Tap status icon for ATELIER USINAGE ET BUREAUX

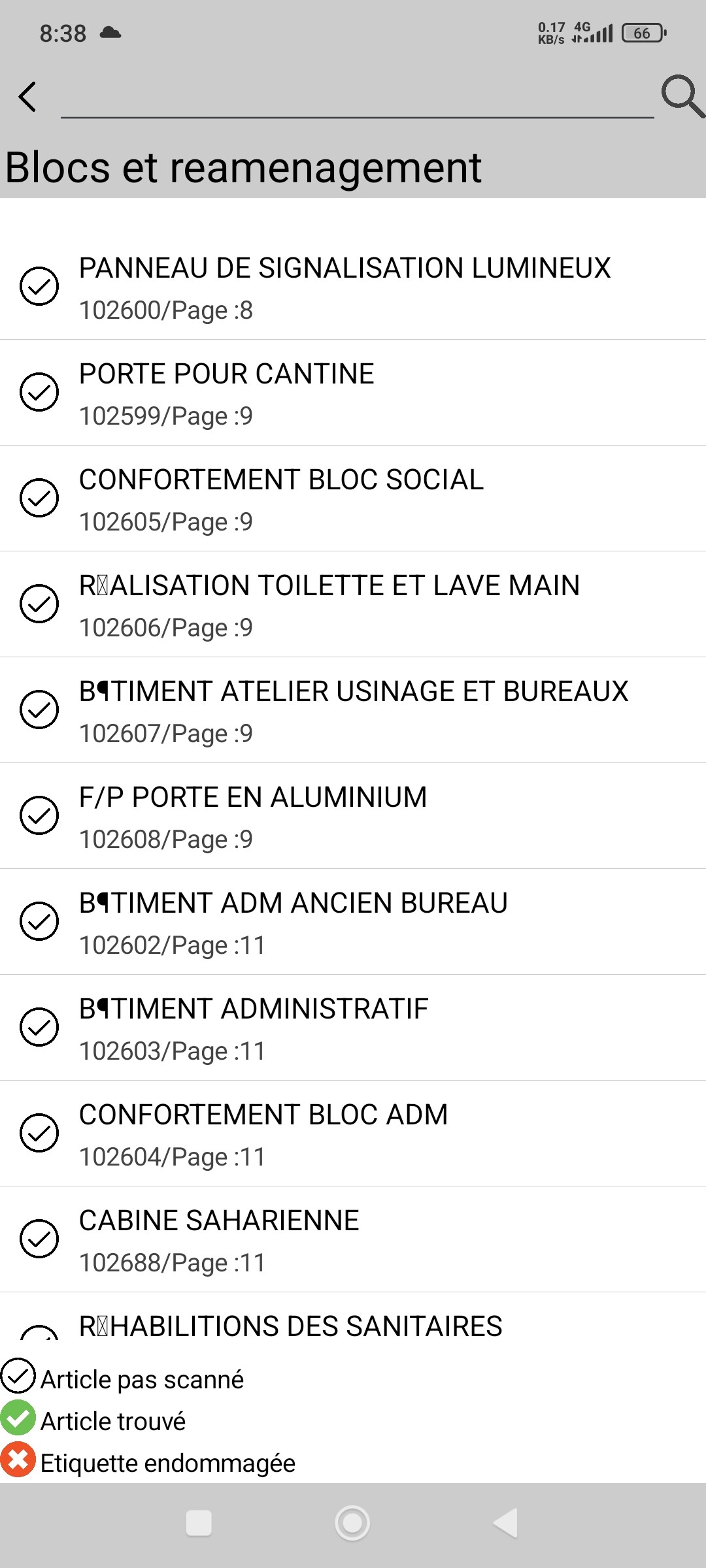click(39, 710)
